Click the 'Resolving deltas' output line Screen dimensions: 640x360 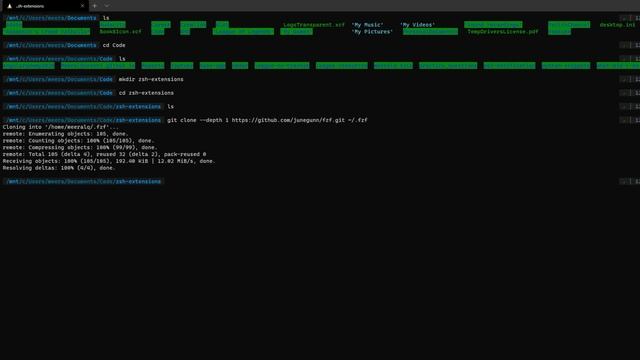coord(59,168)
